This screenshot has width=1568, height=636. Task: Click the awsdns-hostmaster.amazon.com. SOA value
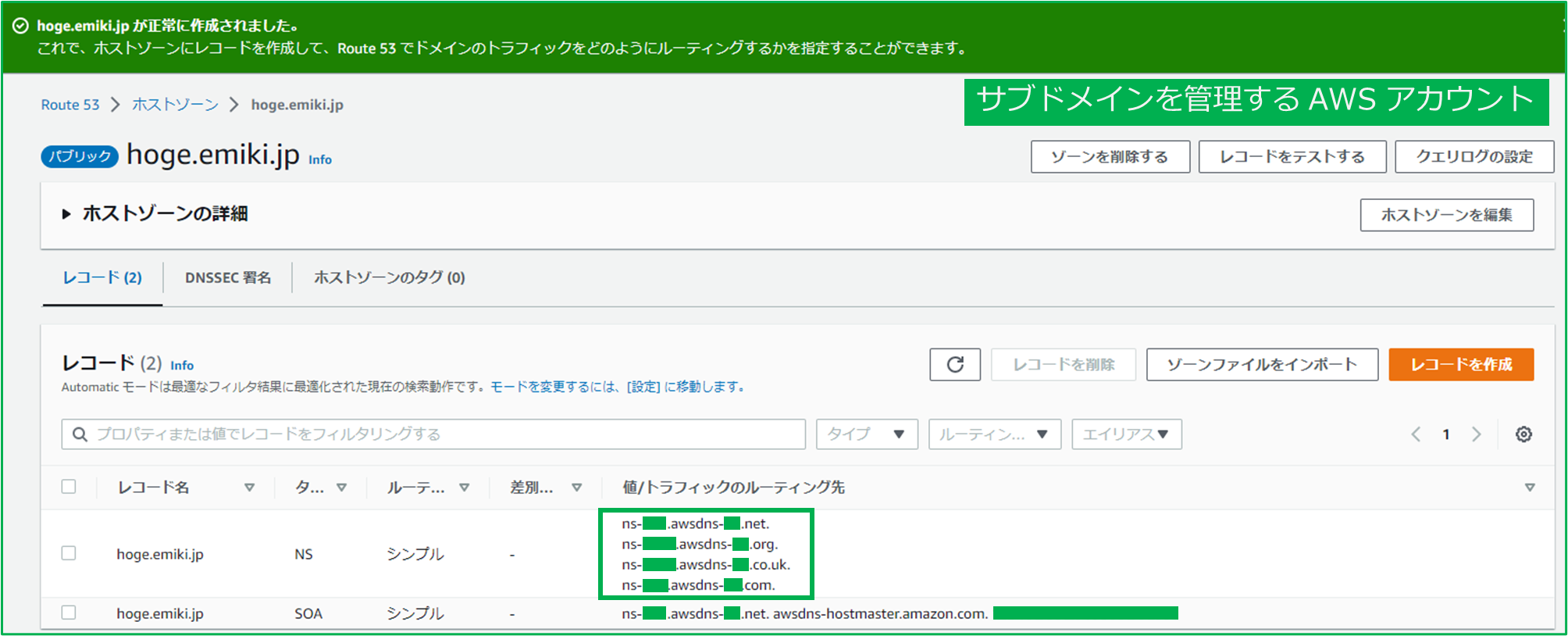tap(881, 613)
